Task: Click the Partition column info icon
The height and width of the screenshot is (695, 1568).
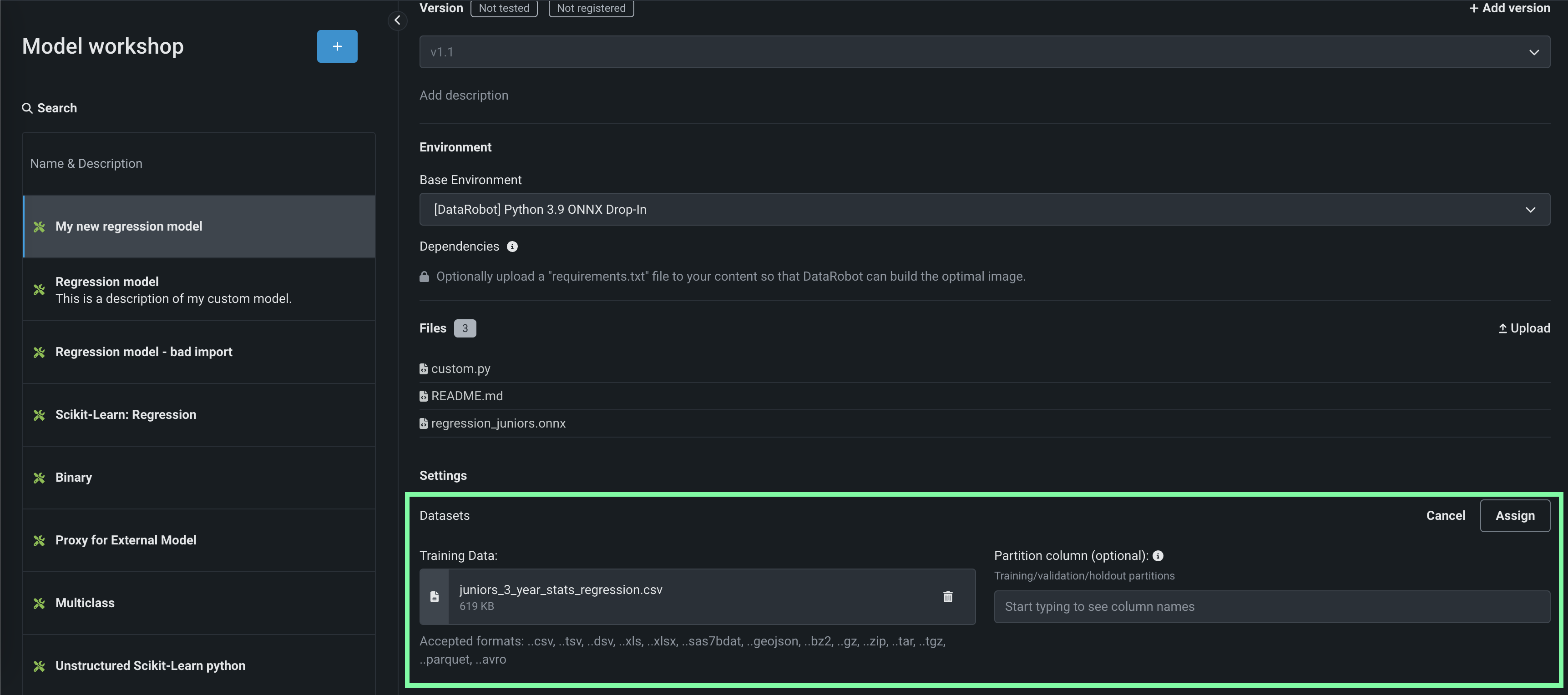Action: (x=1158, y=556)
